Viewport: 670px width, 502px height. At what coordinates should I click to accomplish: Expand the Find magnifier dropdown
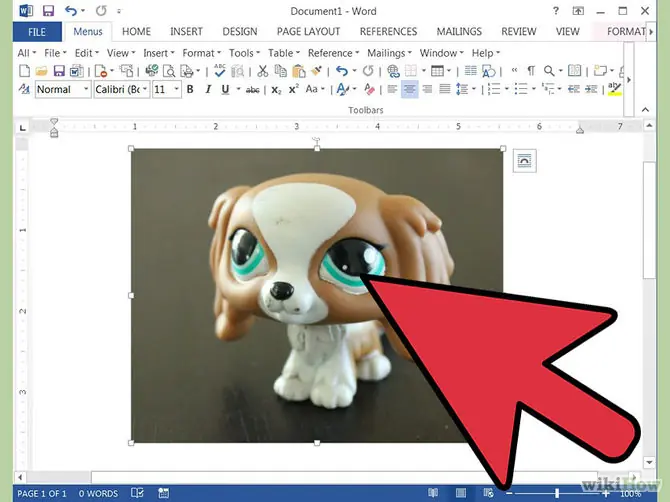click(x=561, y=71)
